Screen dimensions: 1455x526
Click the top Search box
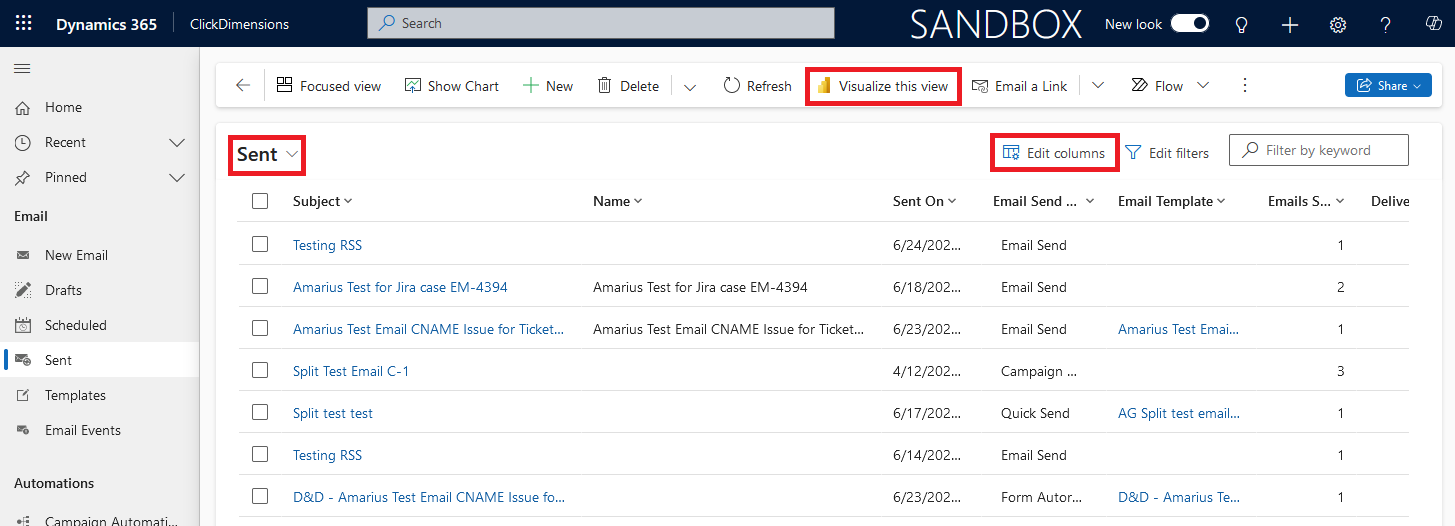[x=601, y=23]
